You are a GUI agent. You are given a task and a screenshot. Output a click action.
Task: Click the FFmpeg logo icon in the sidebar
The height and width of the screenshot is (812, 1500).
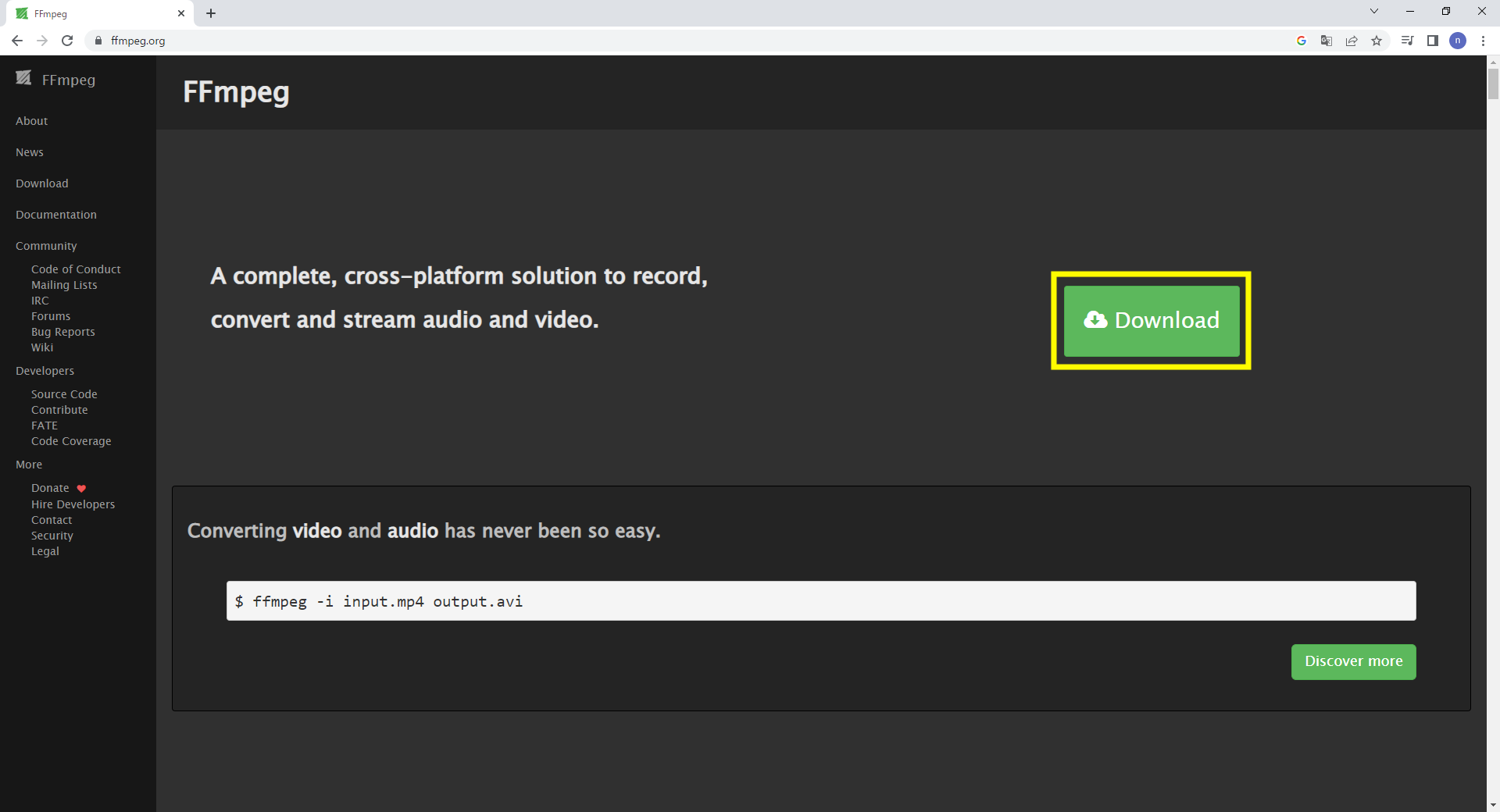click(23, 78)
